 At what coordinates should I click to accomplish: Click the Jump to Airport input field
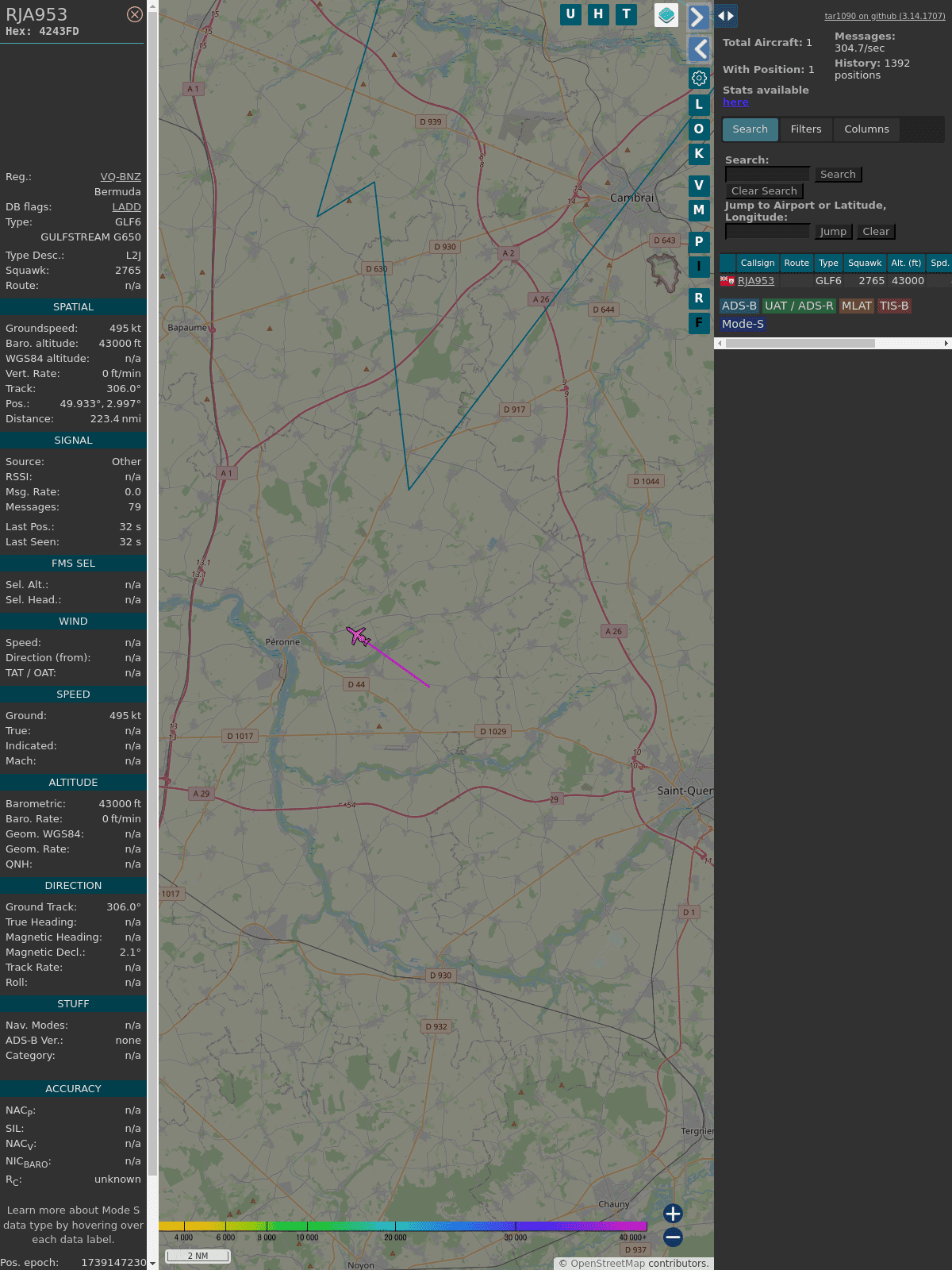click(x=767, y=231)
